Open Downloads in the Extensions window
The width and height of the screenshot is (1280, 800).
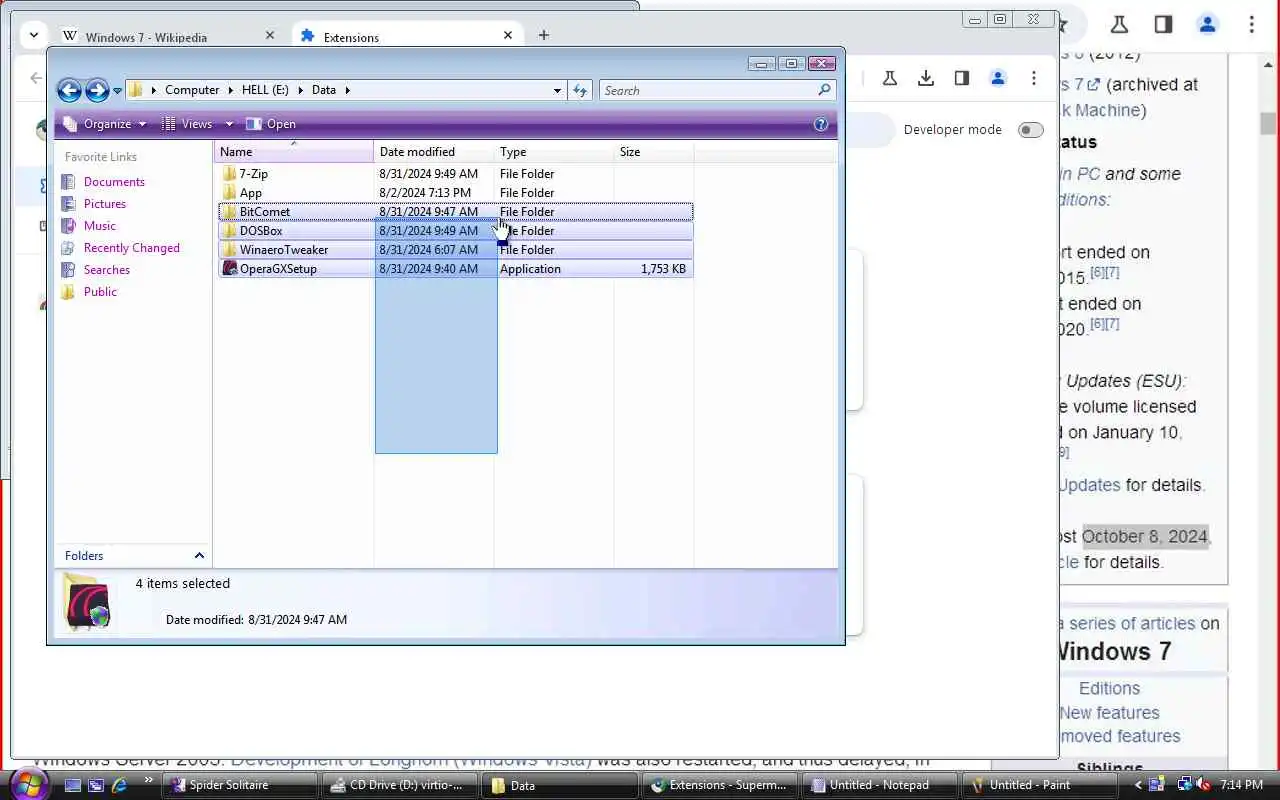[926, 78]
